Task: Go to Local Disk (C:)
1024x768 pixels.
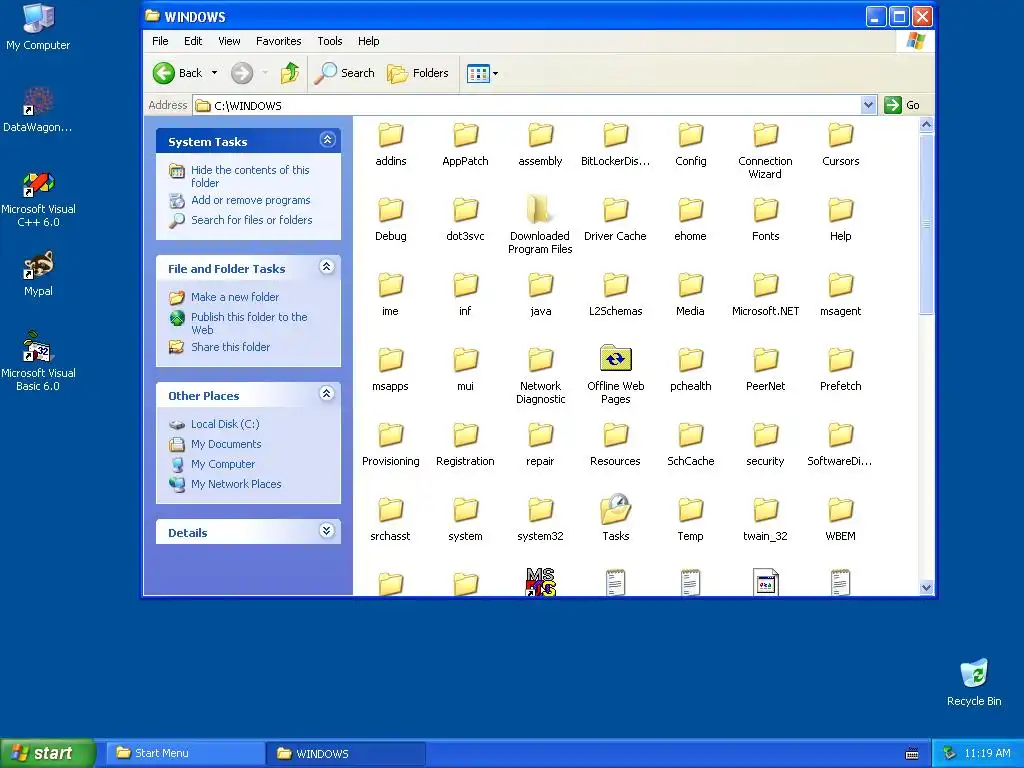Action: point(225,424)
